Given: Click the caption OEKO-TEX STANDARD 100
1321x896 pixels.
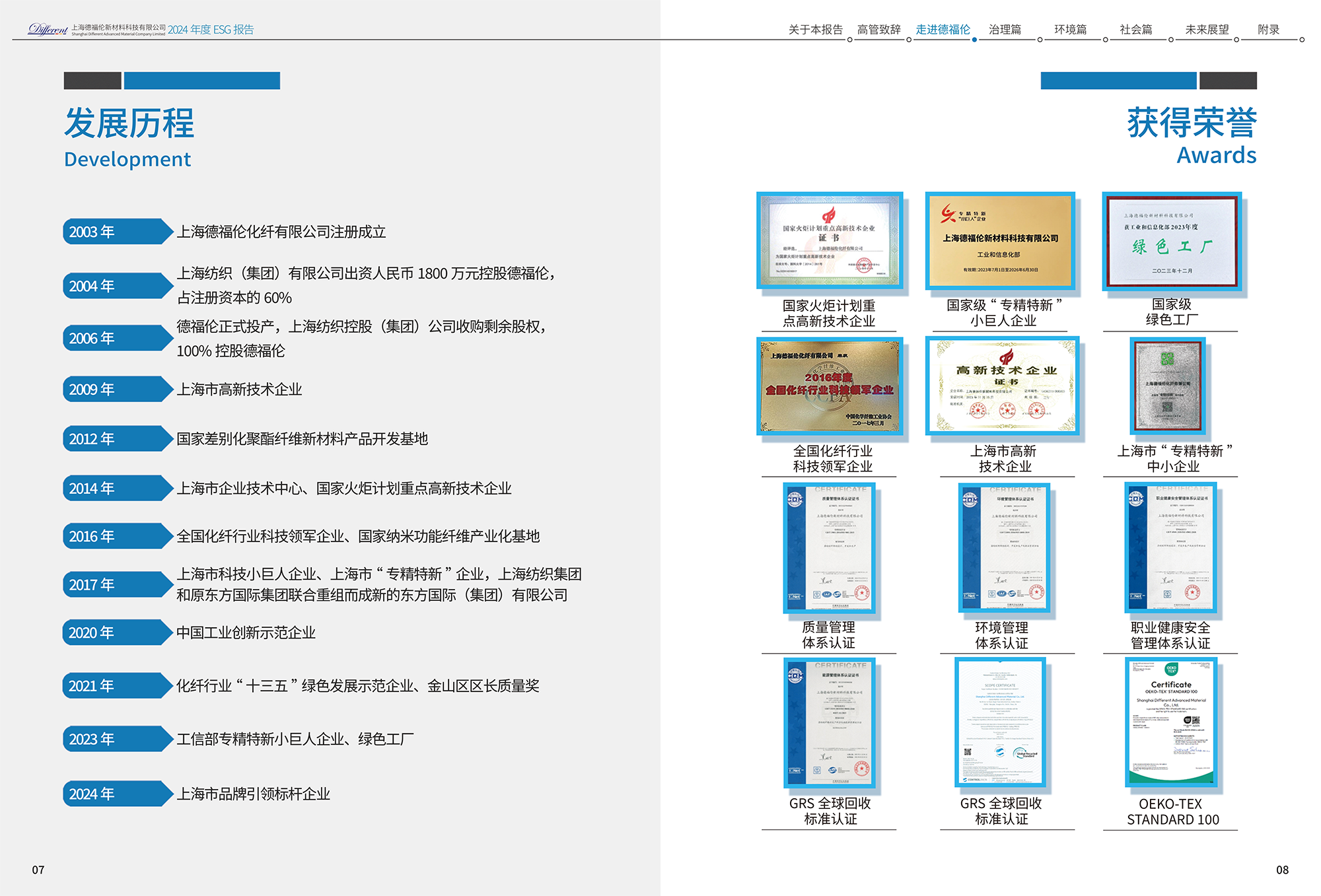Looking at the screenshot, I should (x=1172, y=811).
